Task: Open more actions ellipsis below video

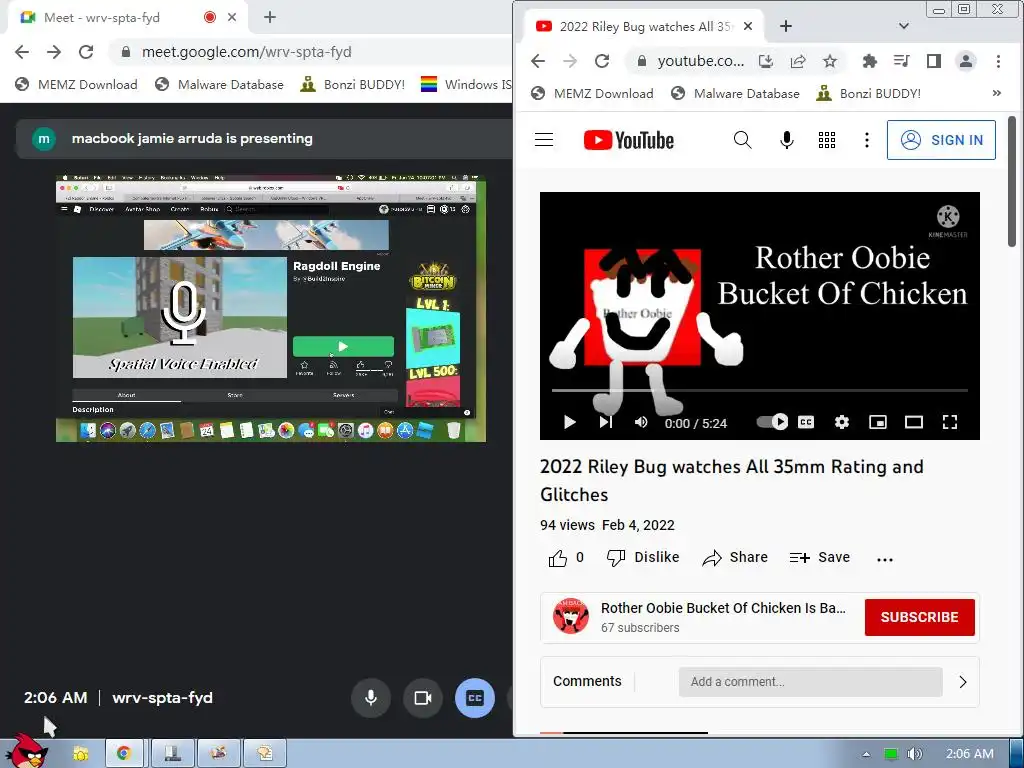Action: point(885,559)
